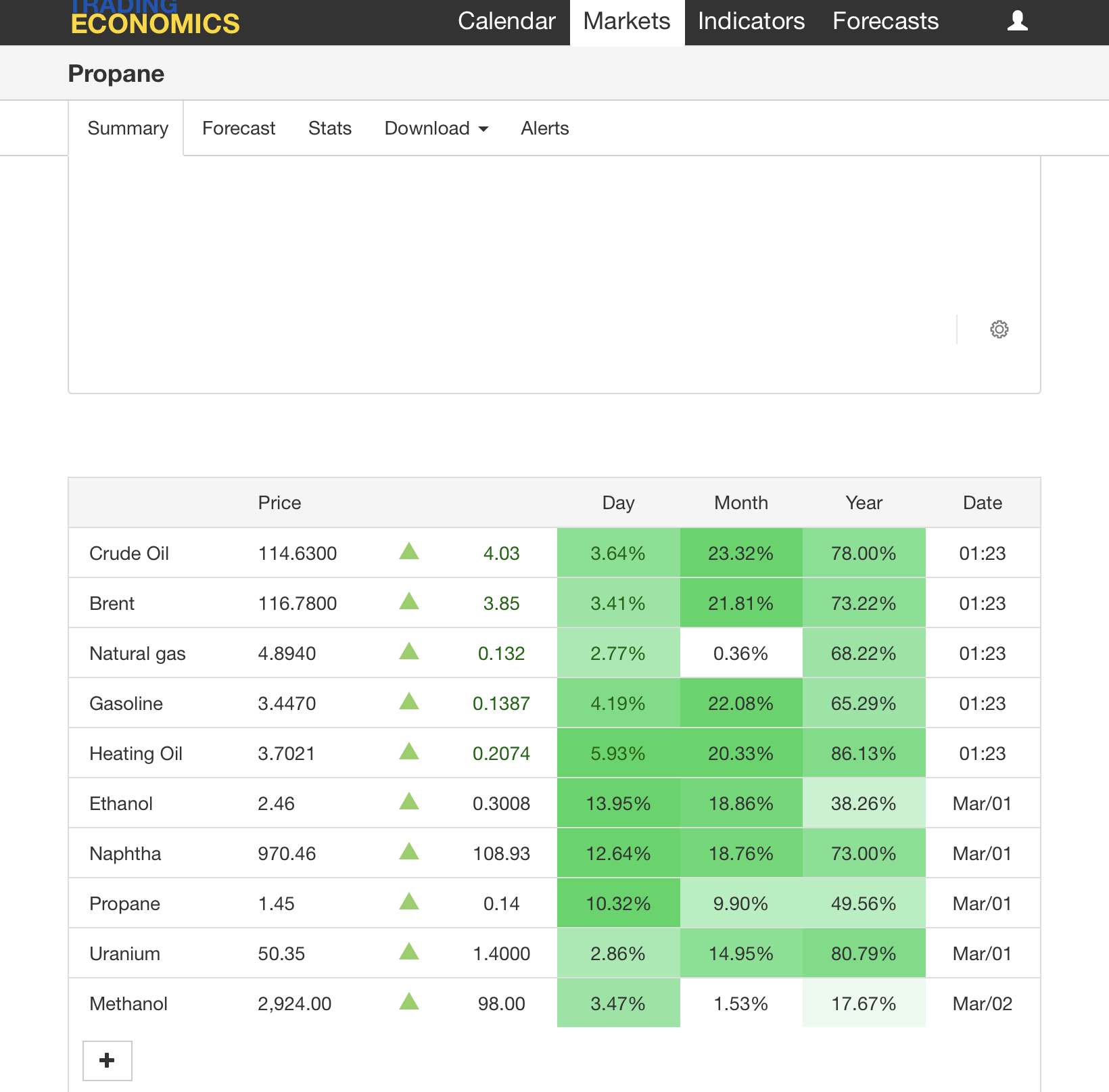Sort table by Month column header
Screen dimensions: 1109x1092
(740, 503)
